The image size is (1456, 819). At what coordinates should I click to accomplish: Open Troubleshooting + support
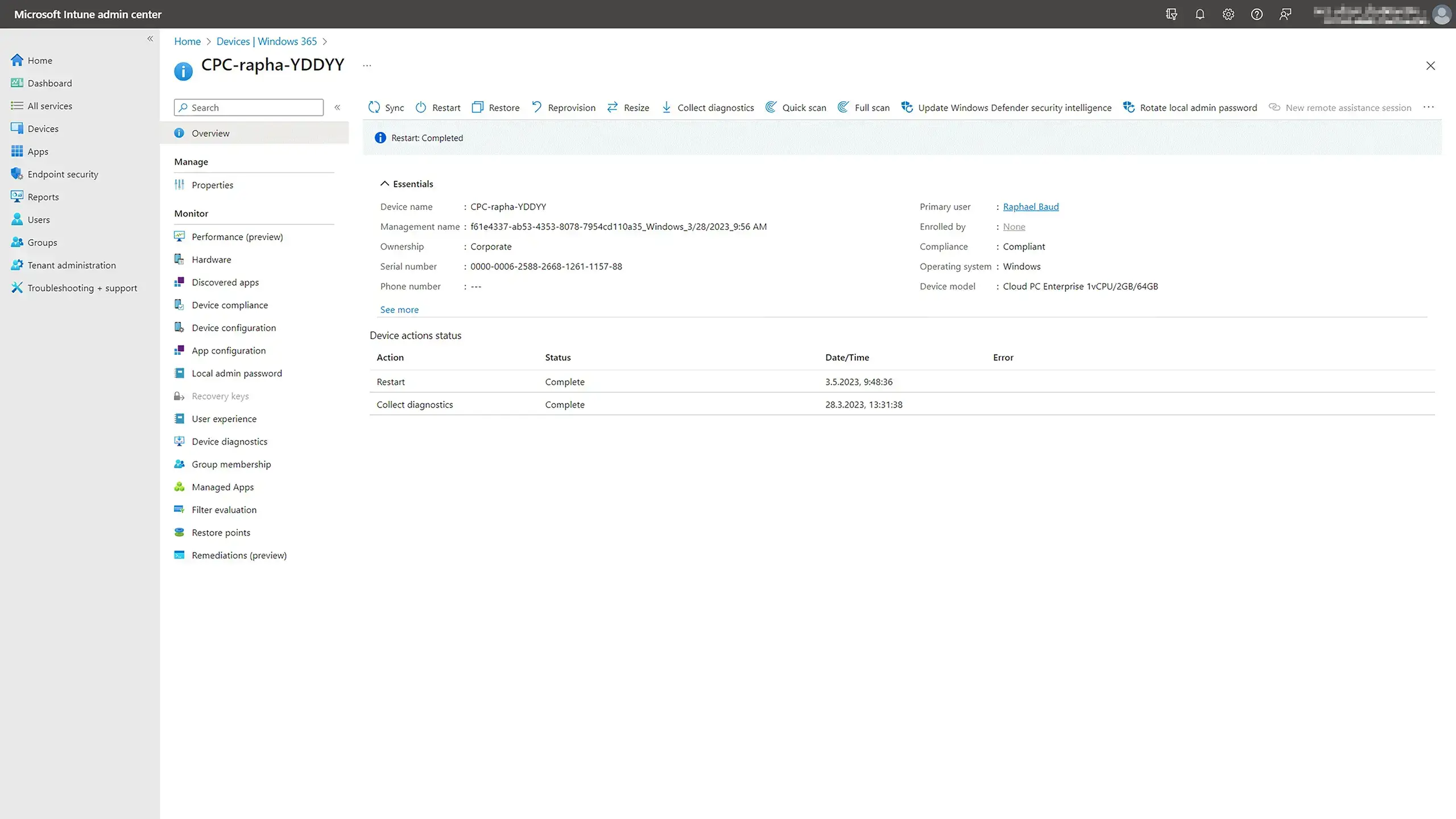pyautogui.click(x=74, y=288)
